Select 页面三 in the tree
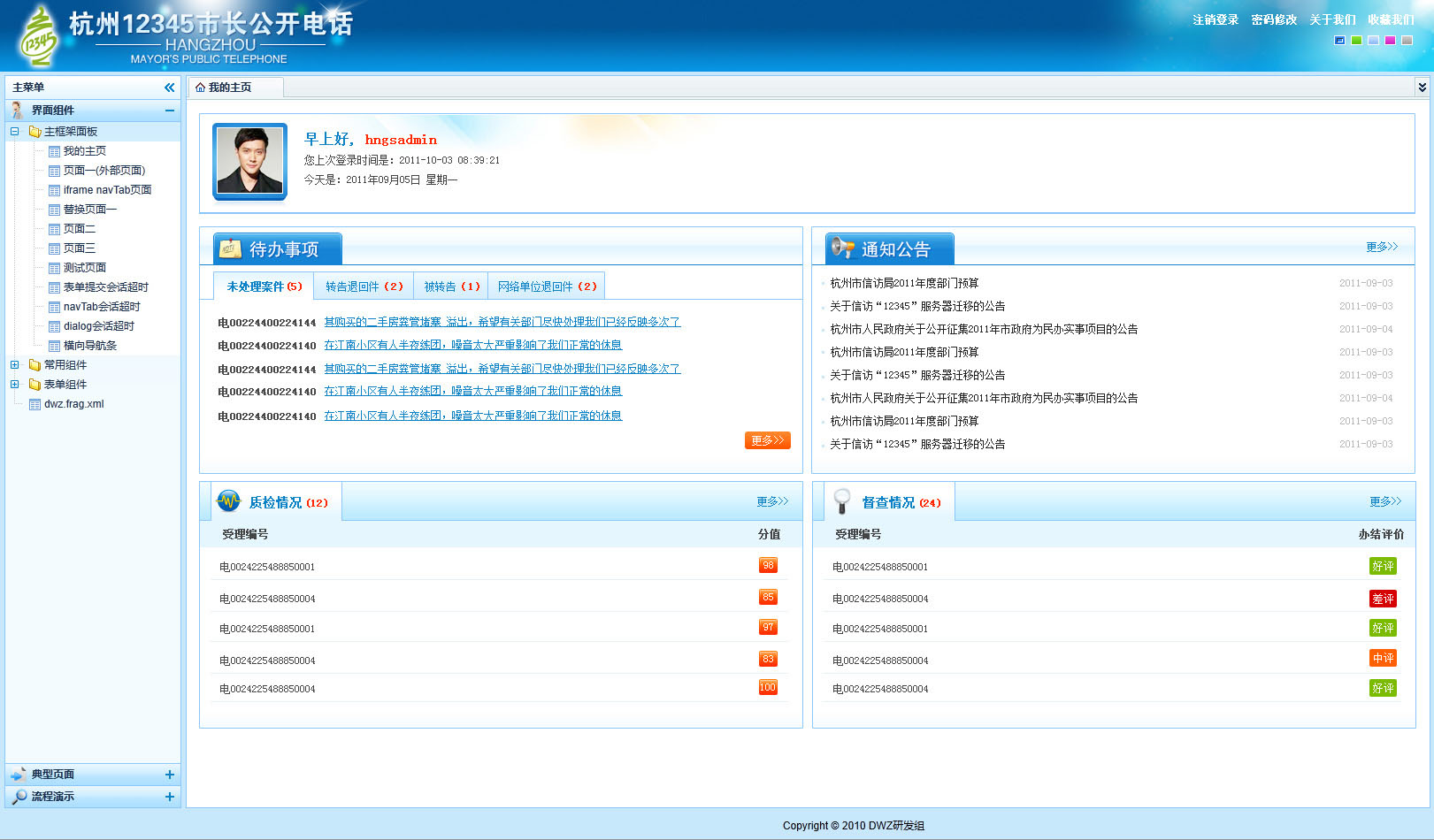The height and width of the screenshot is (840, 1434). (x=79, y=248)
